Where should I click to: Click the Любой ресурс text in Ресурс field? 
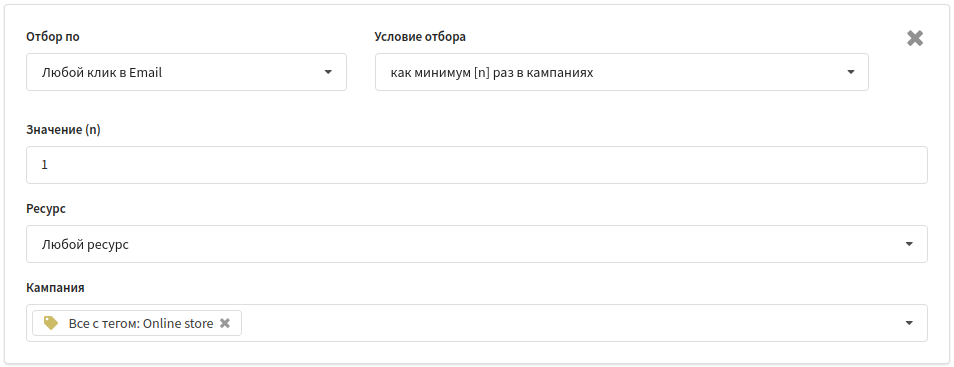tap(85, 245)
